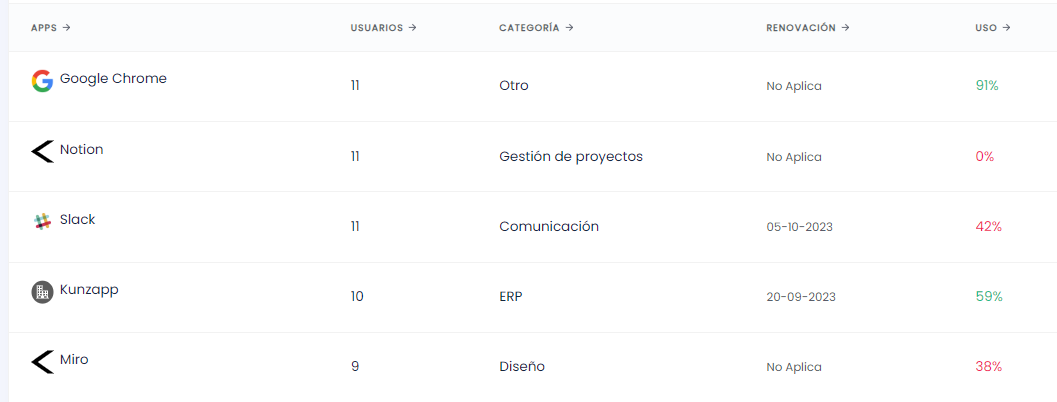This screenshot has height=402, width=1057.
Task: Sort by the USO column arrow
Action: point(1006,28)
